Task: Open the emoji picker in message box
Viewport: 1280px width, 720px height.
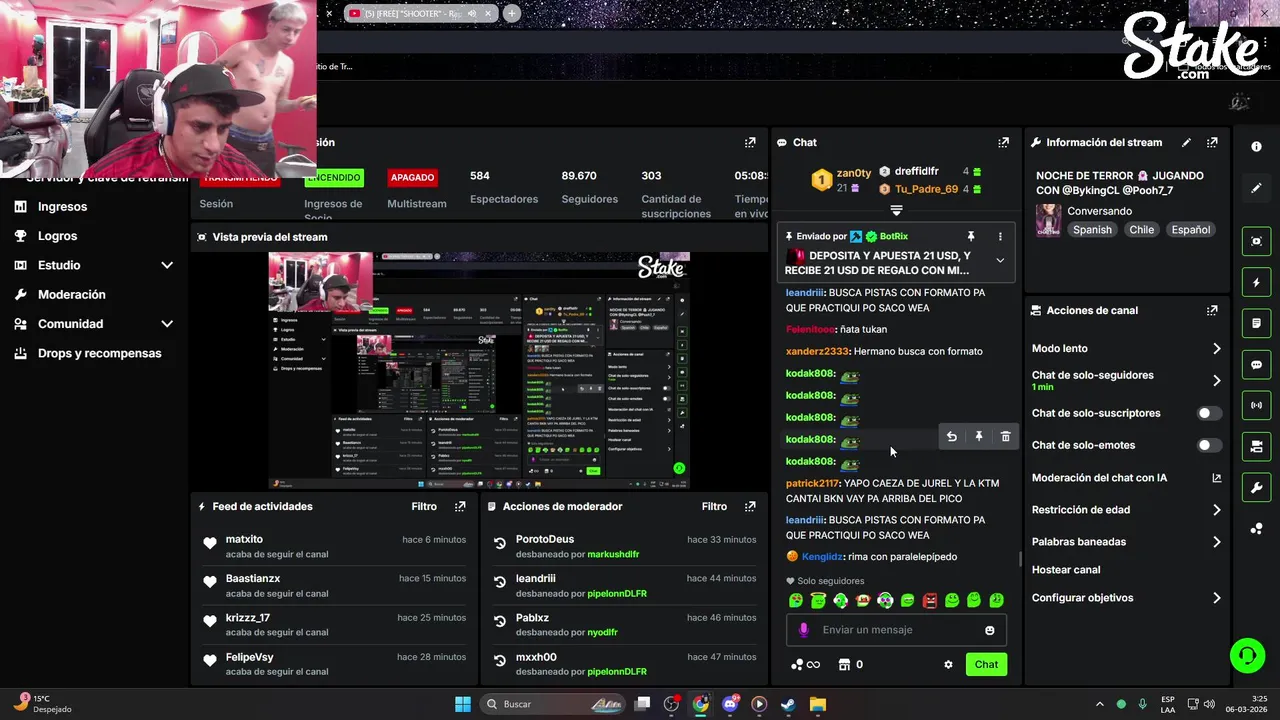Action: pos(990,630)
